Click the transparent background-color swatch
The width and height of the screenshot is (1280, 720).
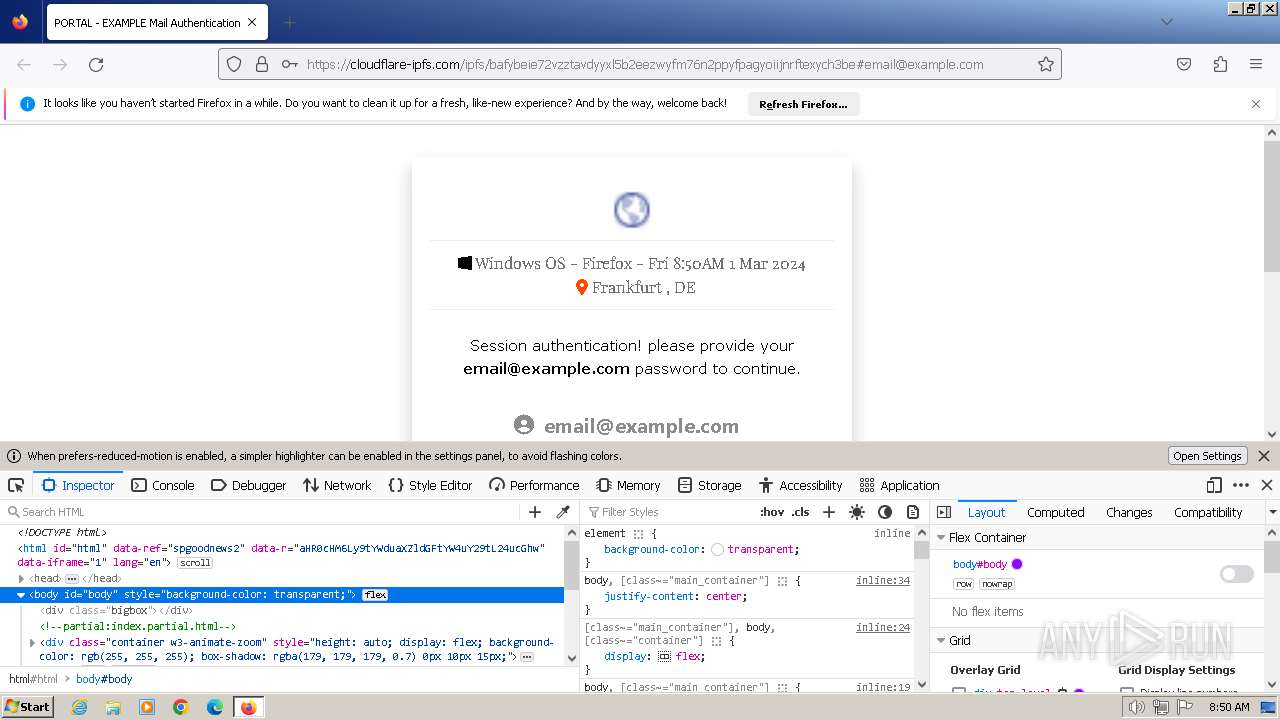coord(718,549)
